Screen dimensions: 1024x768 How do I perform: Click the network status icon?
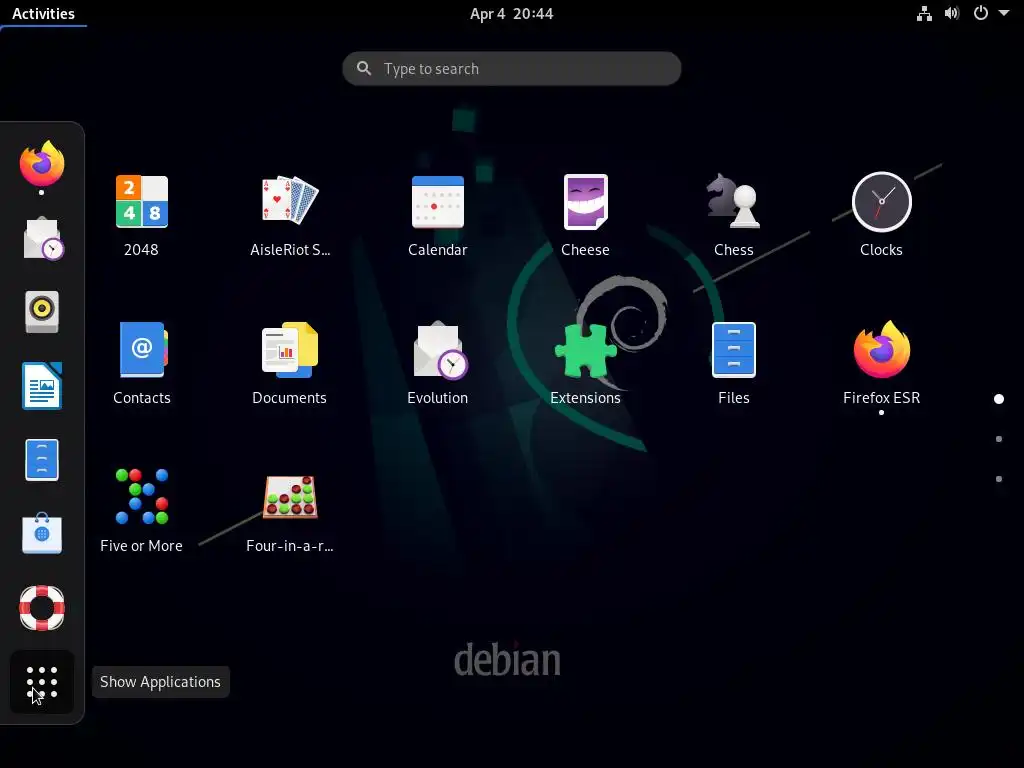click(x=924, y=14)
